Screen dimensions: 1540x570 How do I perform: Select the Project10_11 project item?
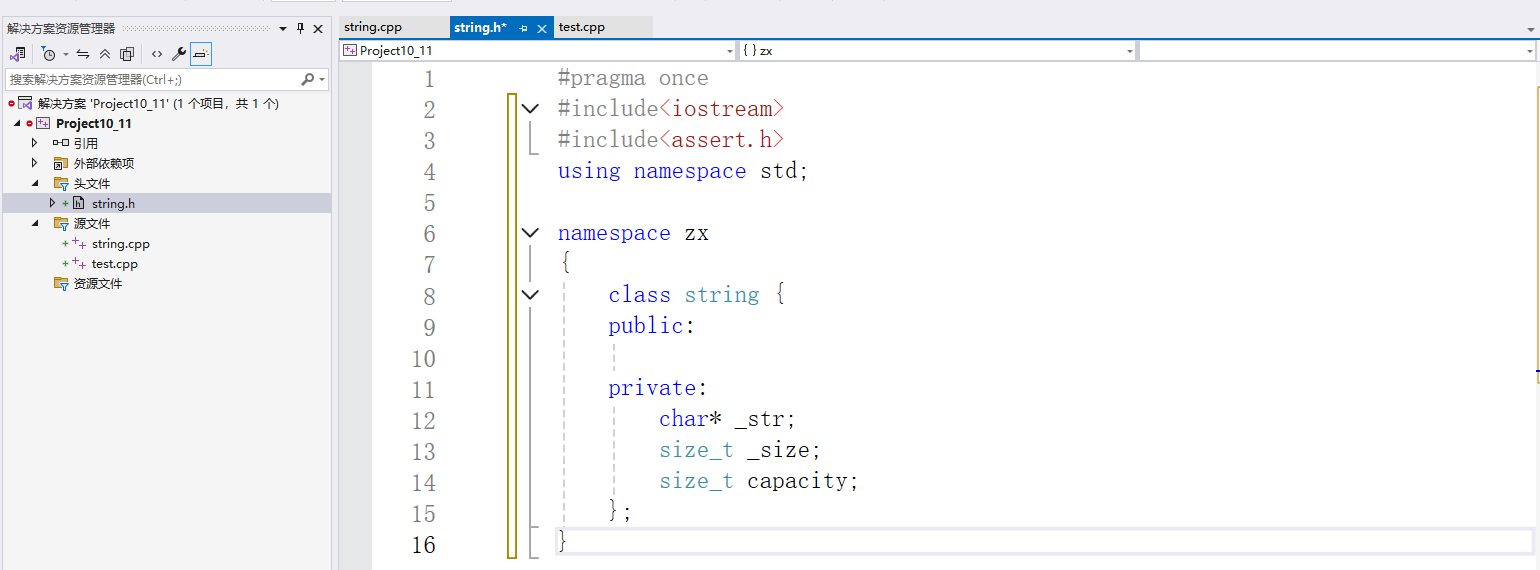click(x=93, y=124)
